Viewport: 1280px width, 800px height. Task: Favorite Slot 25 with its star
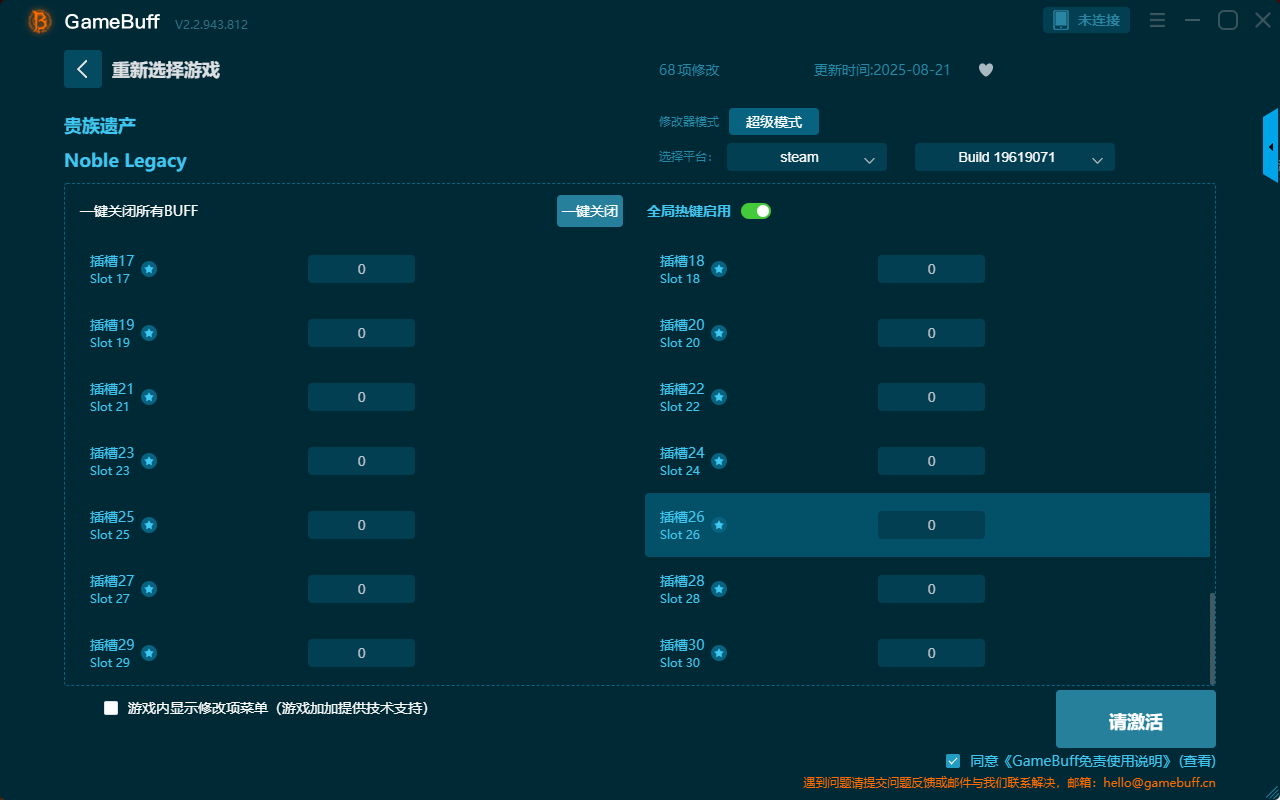point(149,525)
